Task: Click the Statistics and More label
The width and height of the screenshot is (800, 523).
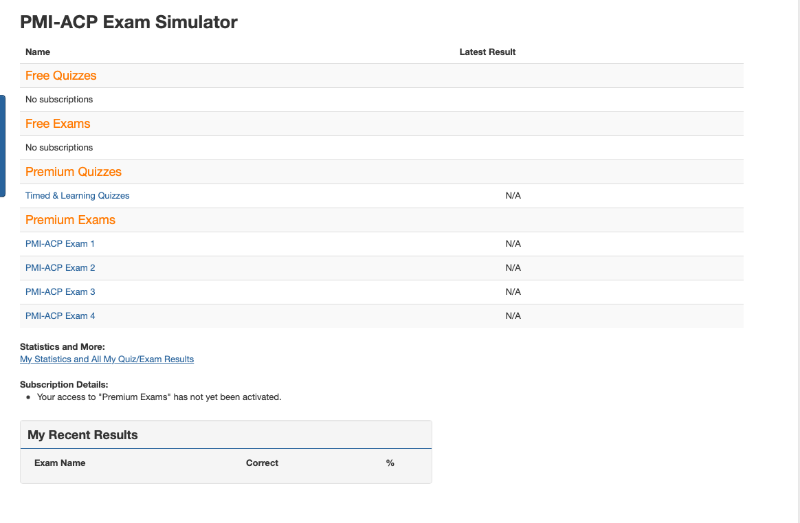Action: point(62,347)
